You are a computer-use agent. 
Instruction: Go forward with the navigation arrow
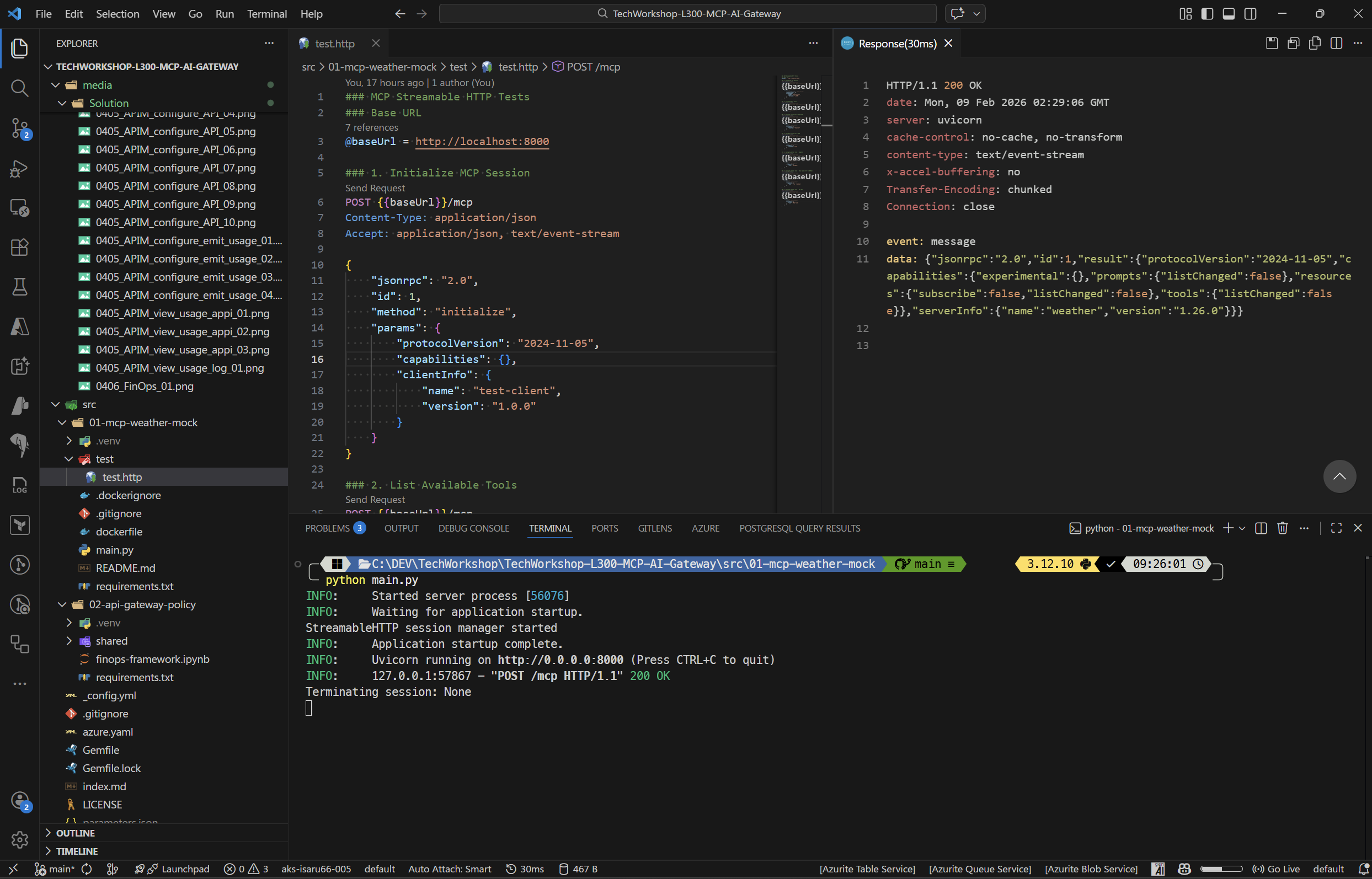pos(422,13)
